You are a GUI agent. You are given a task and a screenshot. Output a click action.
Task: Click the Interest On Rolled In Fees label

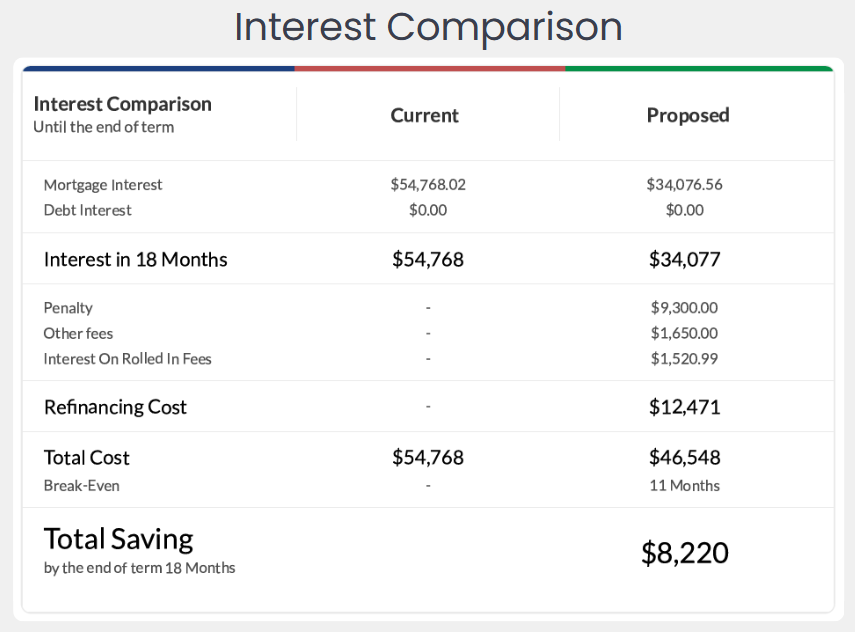click(x=128, y=358)
